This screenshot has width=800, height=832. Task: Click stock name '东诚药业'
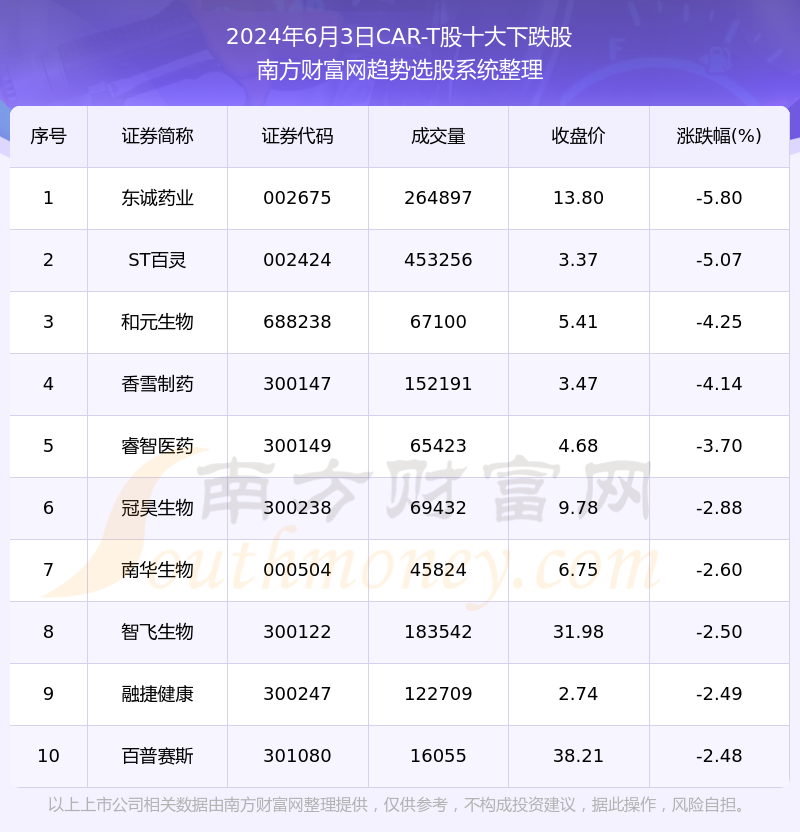click(158, 198)
